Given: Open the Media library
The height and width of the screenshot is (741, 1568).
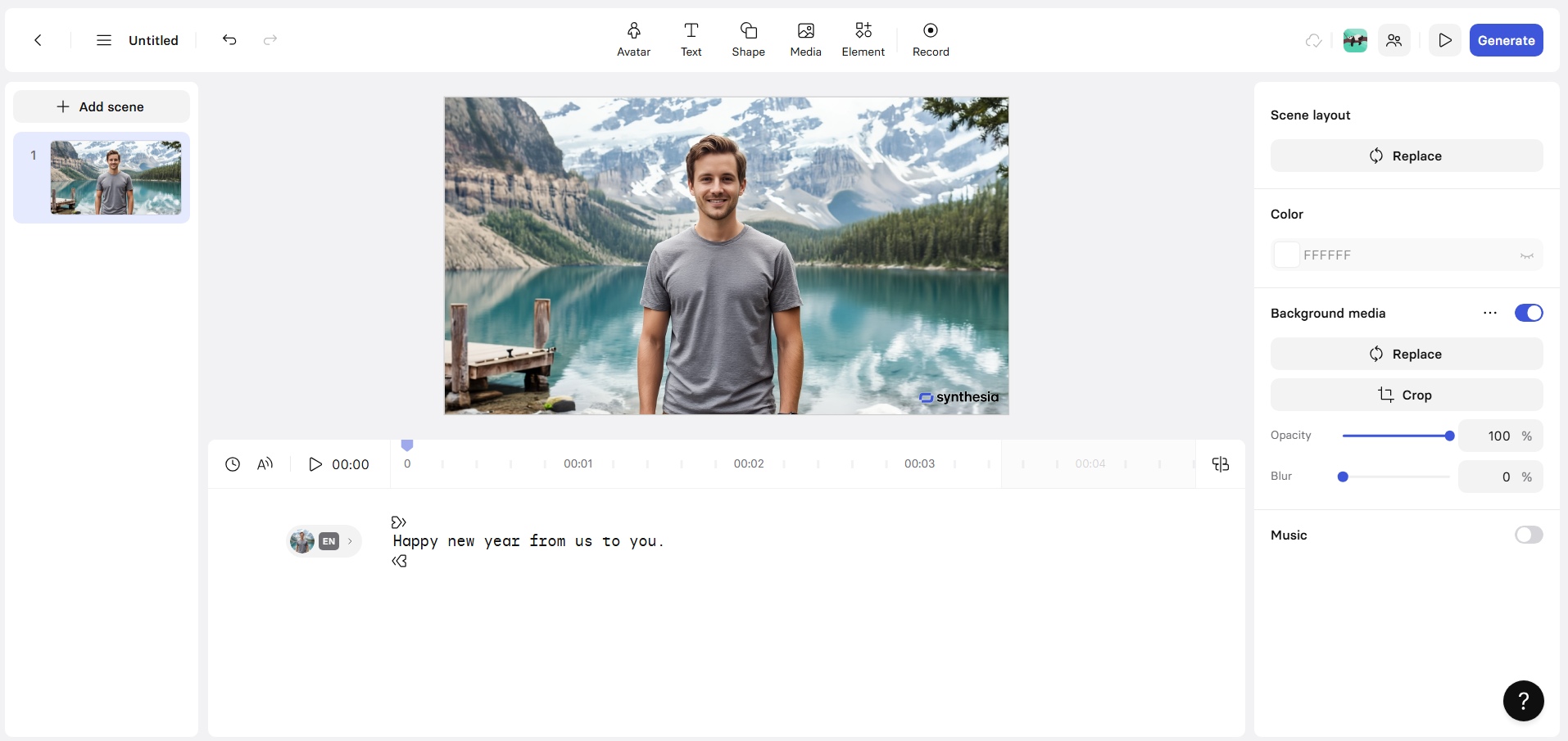Looking at the screenshot, I should [x=806, y=40].
